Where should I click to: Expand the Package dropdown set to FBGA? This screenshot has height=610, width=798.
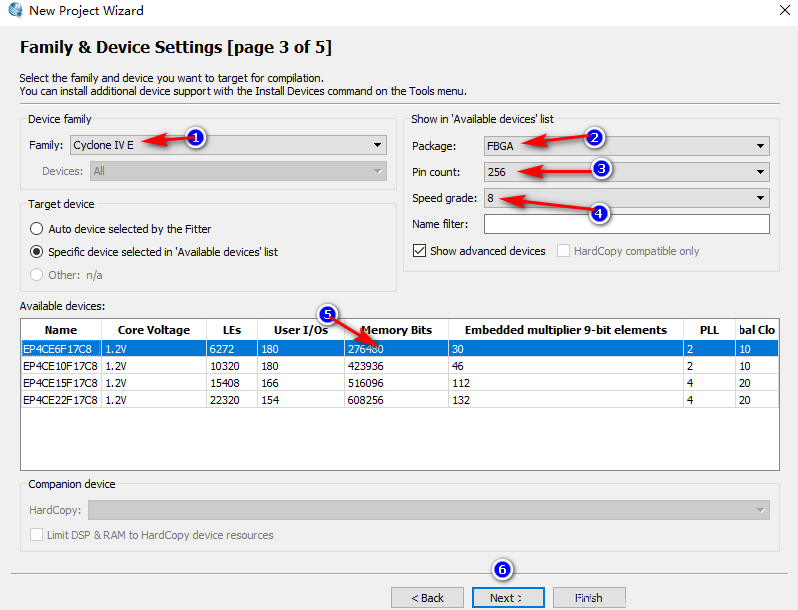click(626, 146)
